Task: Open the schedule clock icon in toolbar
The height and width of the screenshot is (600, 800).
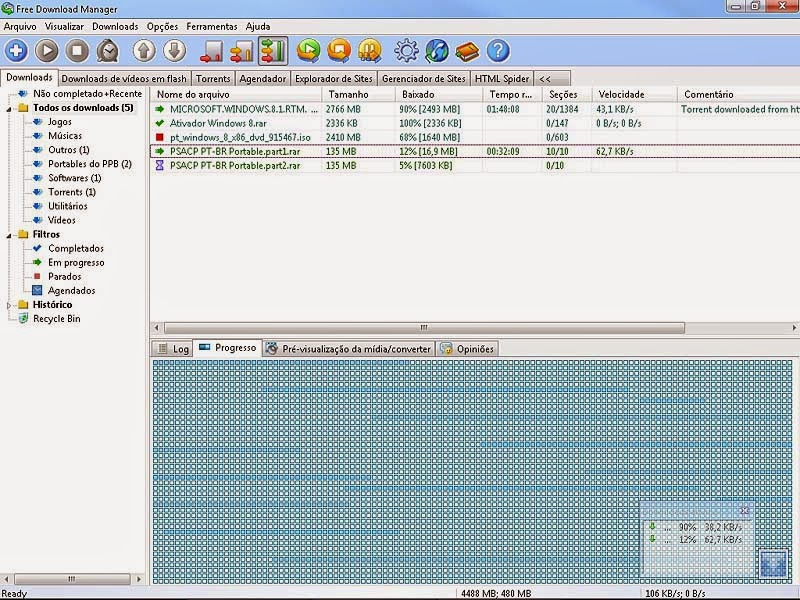Action: pos(108,51)
